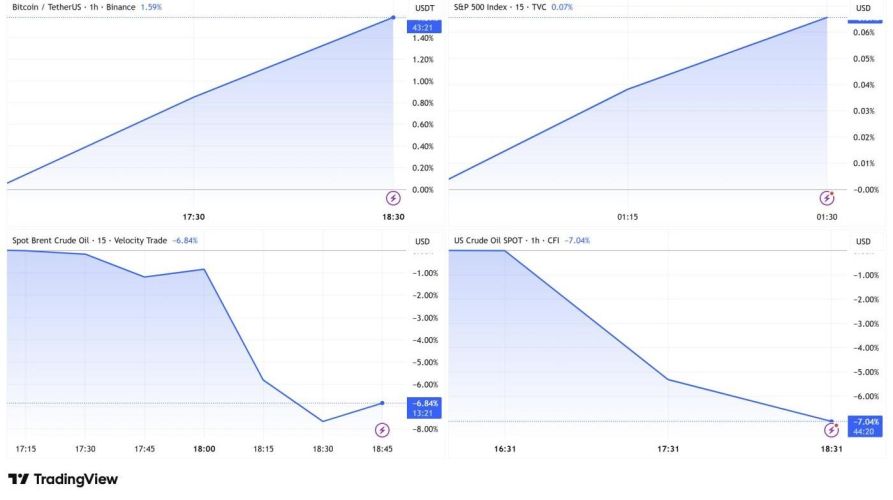893x500 pixels.
Task: Open the USDT currency selector on Bitcoin chart
Action: 422,9
